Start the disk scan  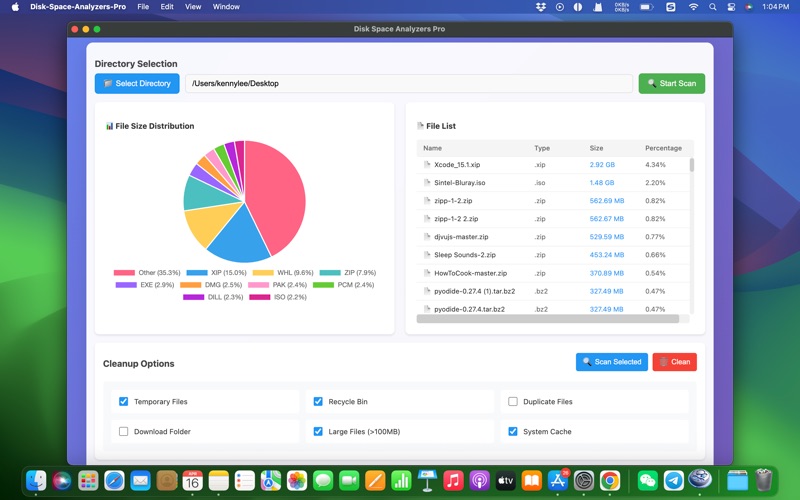click(x=671, y=84)
